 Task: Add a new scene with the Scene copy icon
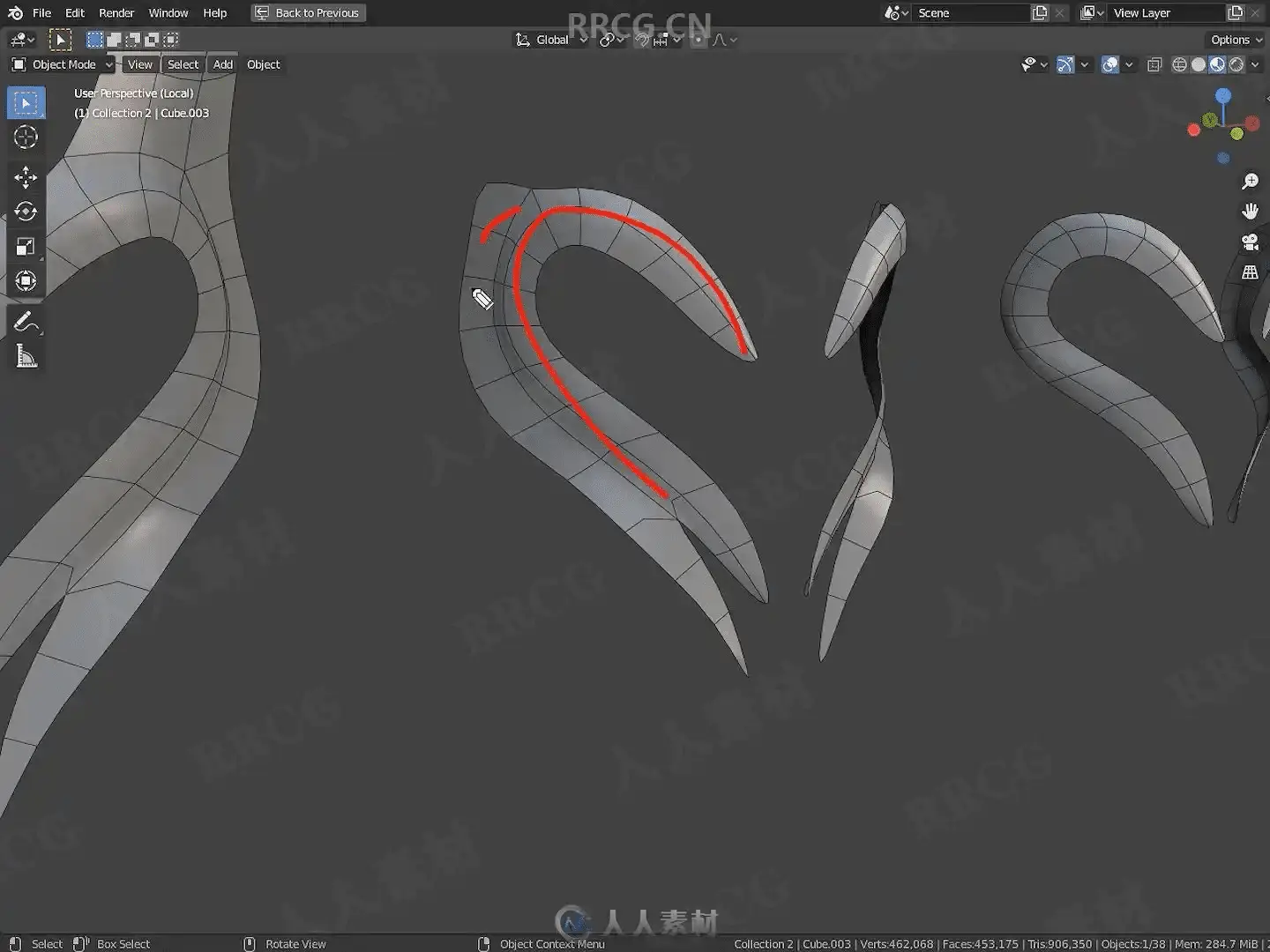(1040, 13)
